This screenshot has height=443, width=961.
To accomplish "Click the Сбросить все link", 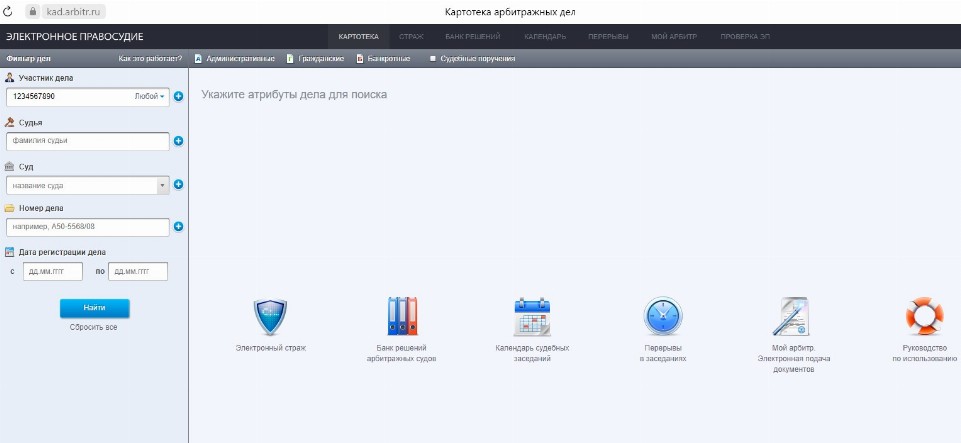I will click(x=93, y=327).
